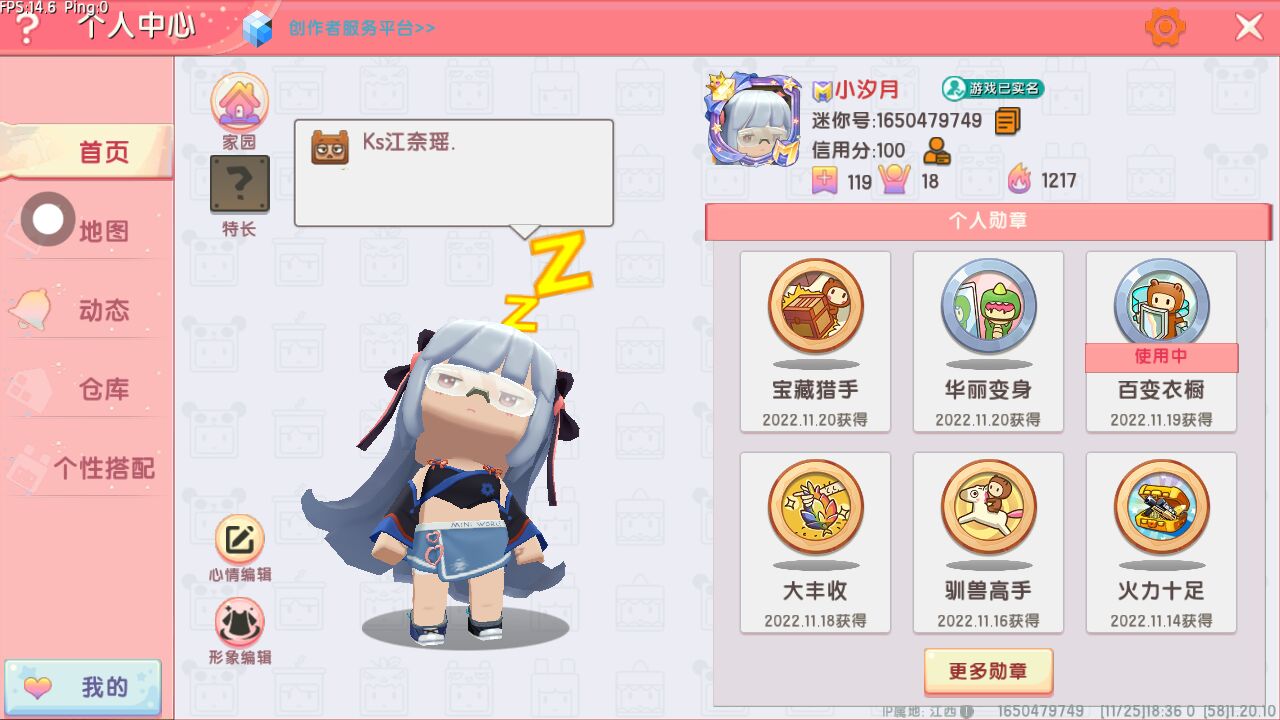Open 心情编辑 mood edit icon
This screenshot has height=720, width=1280.
239,540
